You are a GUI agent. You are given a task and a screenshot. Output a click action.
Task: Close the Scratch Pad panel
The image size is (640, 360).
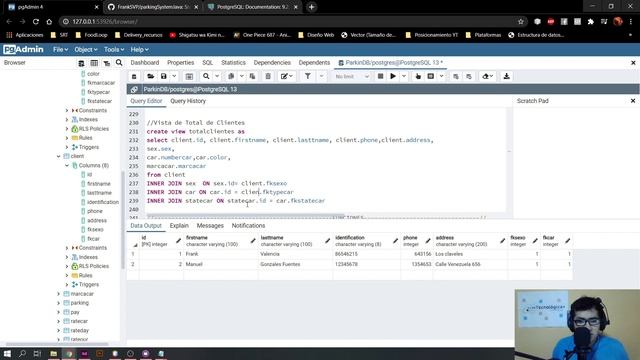click(633, 101)
